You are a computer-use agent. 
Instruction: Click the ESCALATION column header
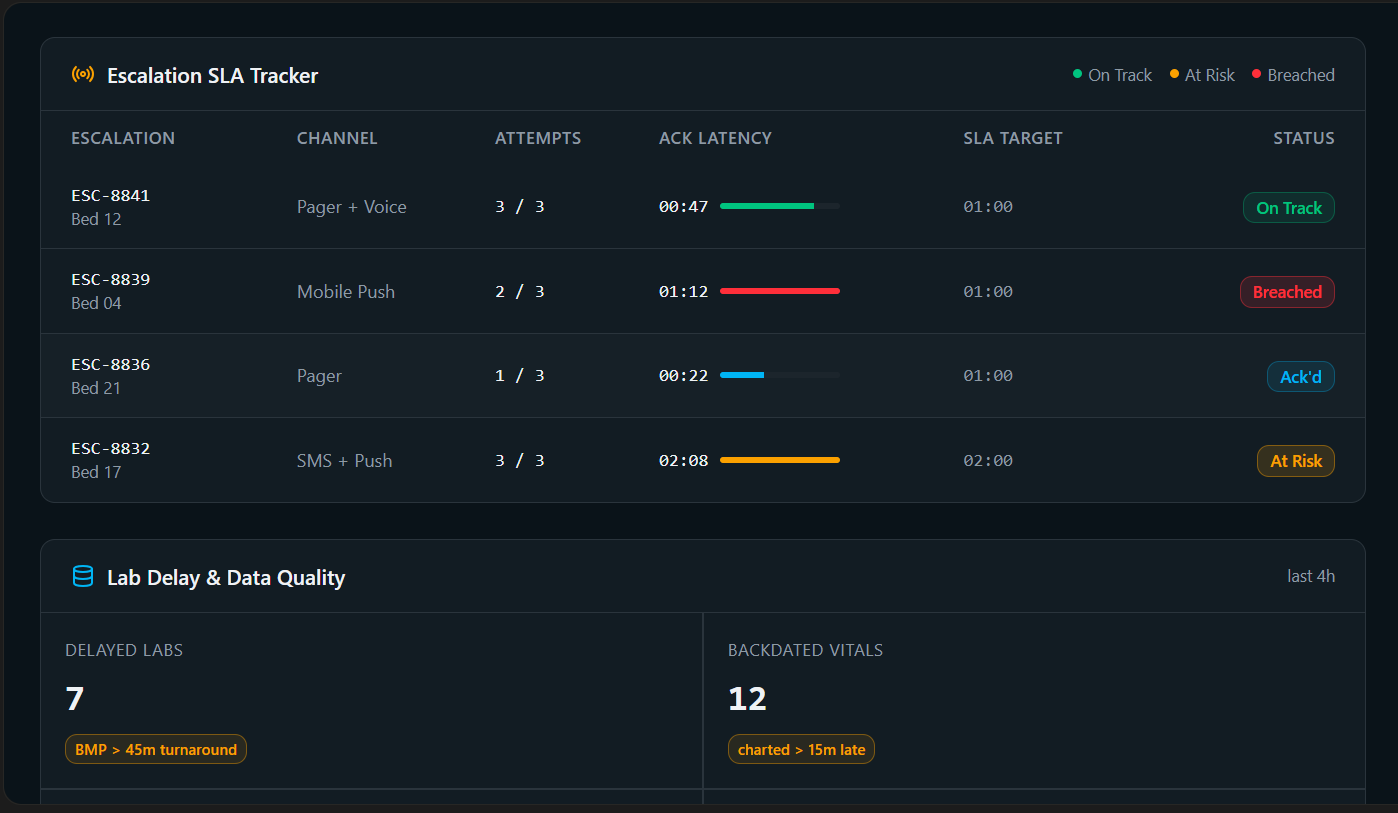(123, 138)
